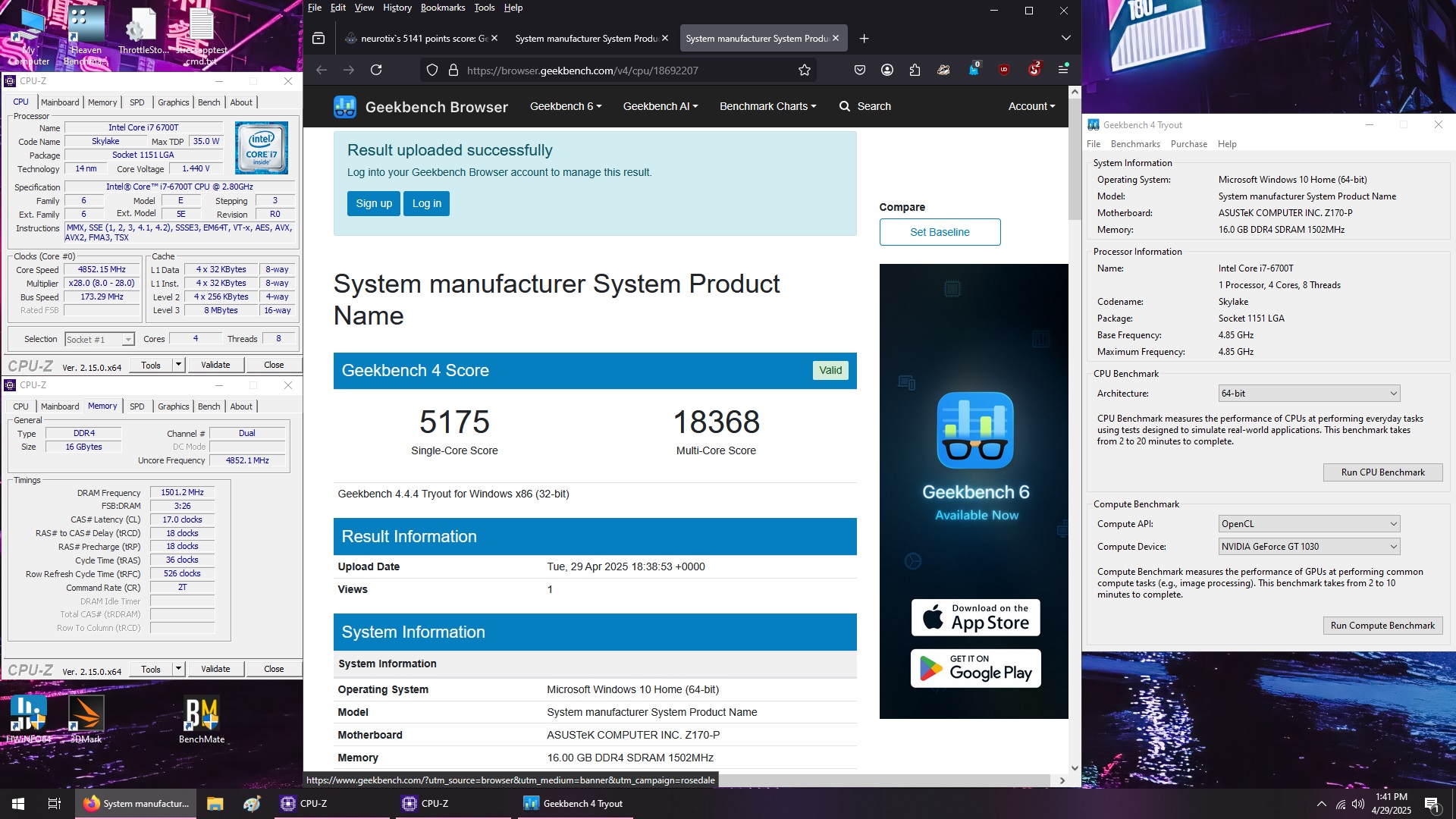
Task: Open File Explorer from the taskbar
Action: coord(215,804)
